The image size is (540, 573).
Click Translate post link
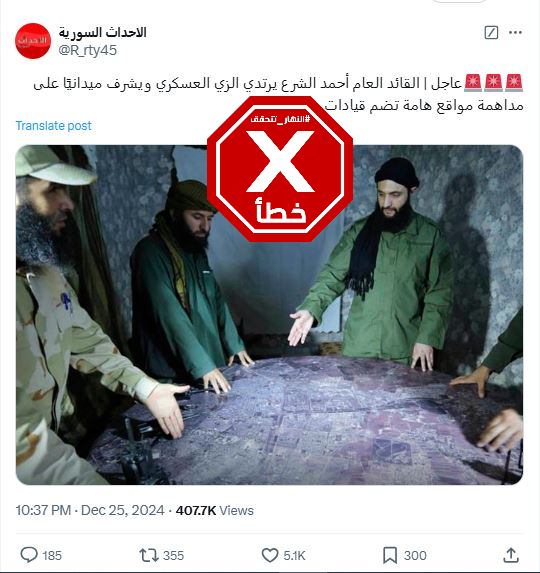point(53,126)
